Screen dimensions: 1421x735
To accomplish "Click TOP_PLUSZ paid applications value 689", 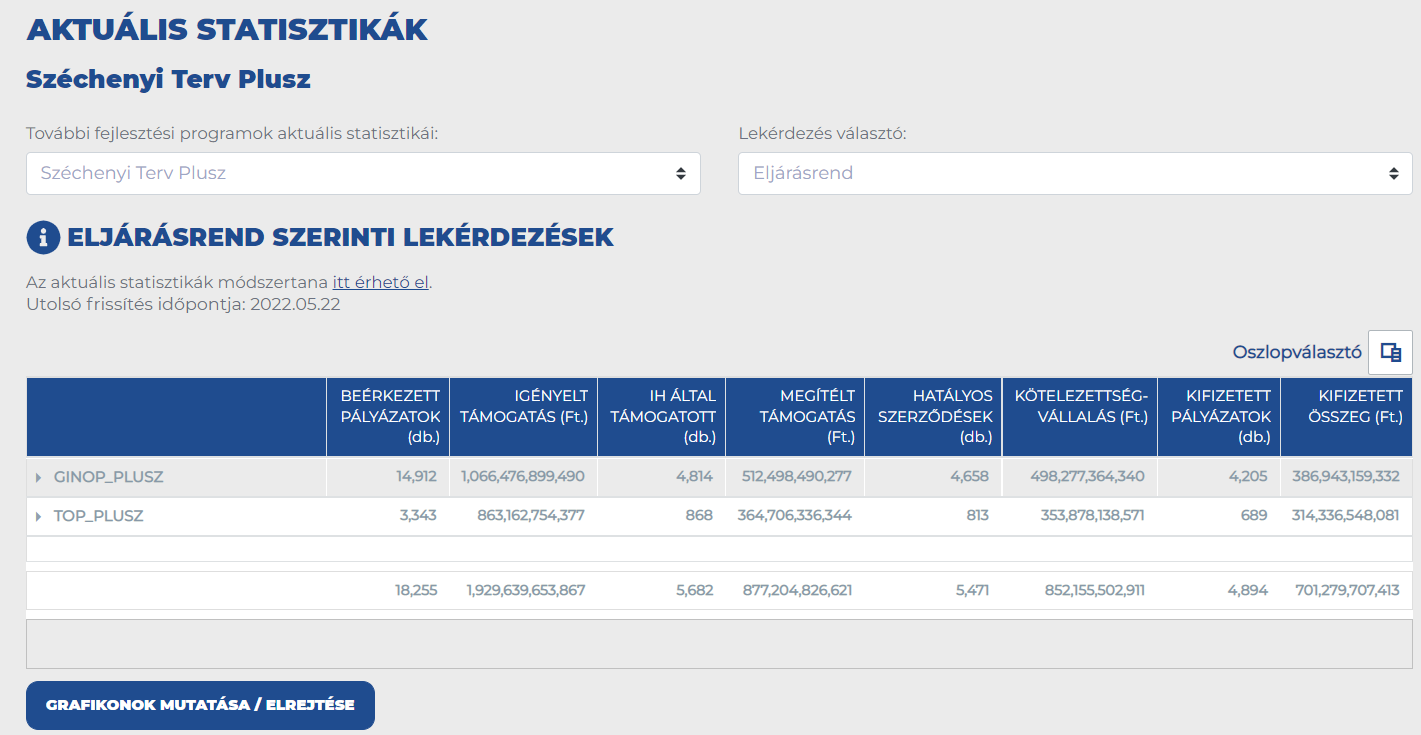I will (x=1254, y=516).
